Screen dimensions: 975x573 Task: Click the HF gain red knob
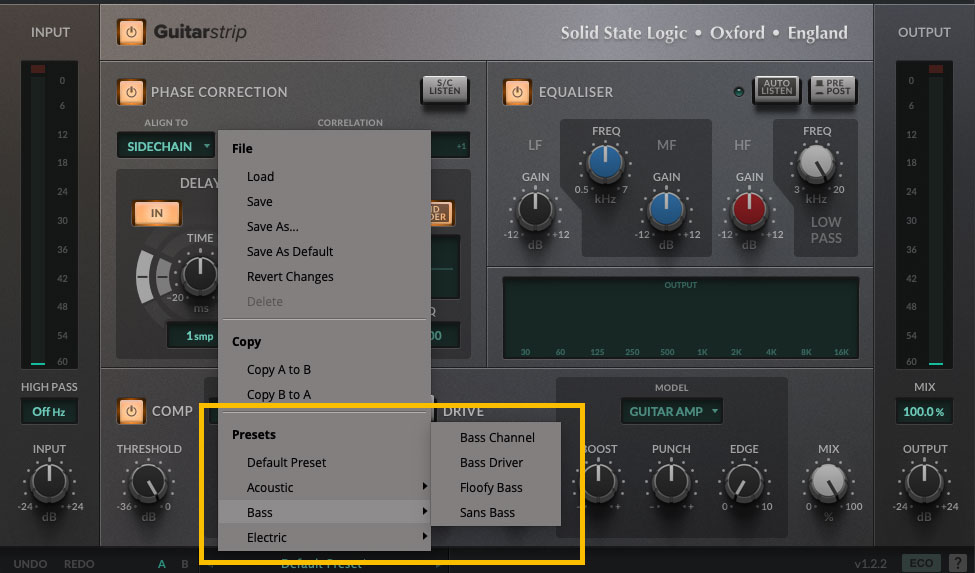(749, 209)
